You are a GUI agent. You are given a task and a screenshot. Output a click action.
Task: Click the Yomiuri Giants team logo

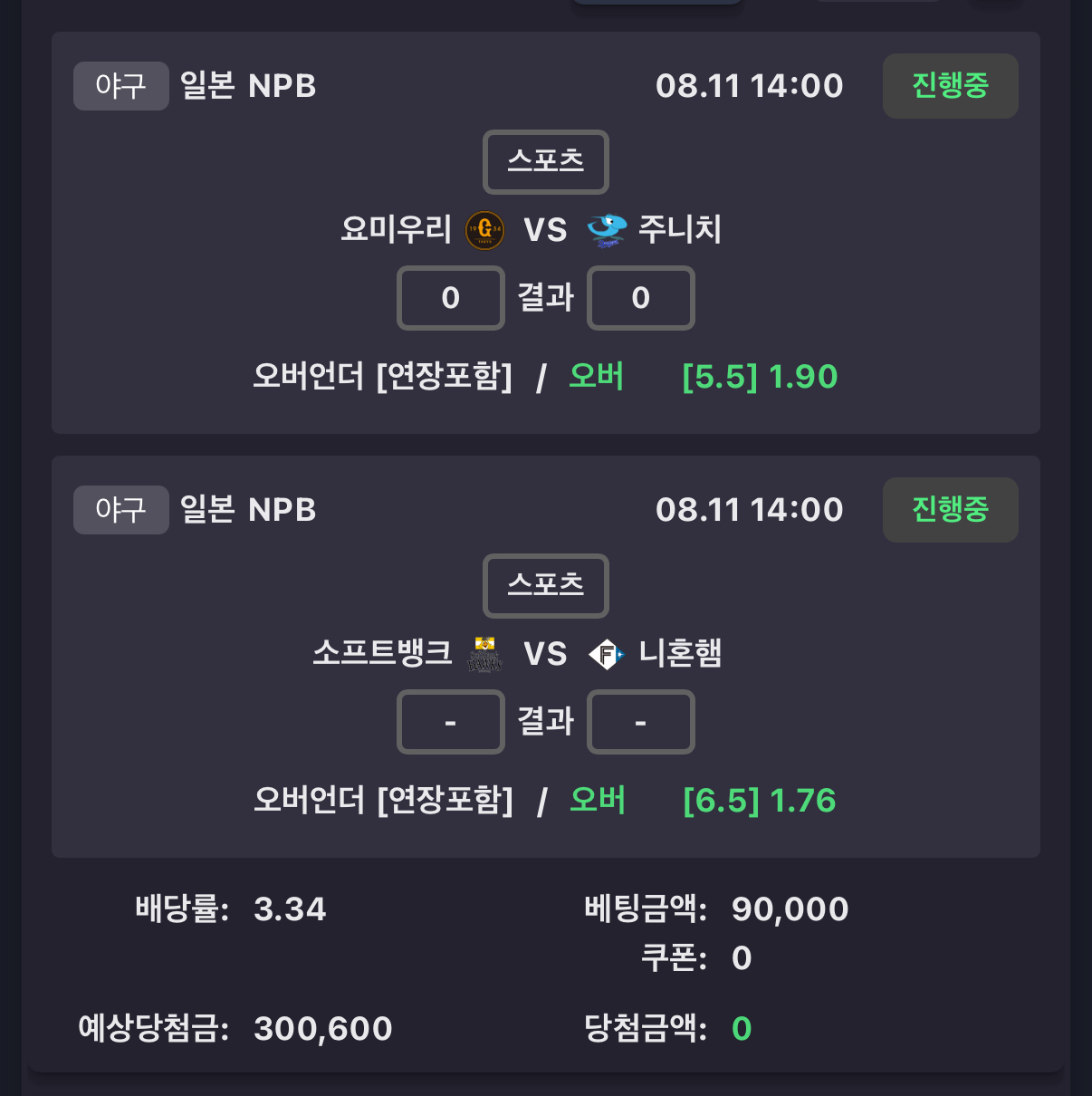click(484, 230)
